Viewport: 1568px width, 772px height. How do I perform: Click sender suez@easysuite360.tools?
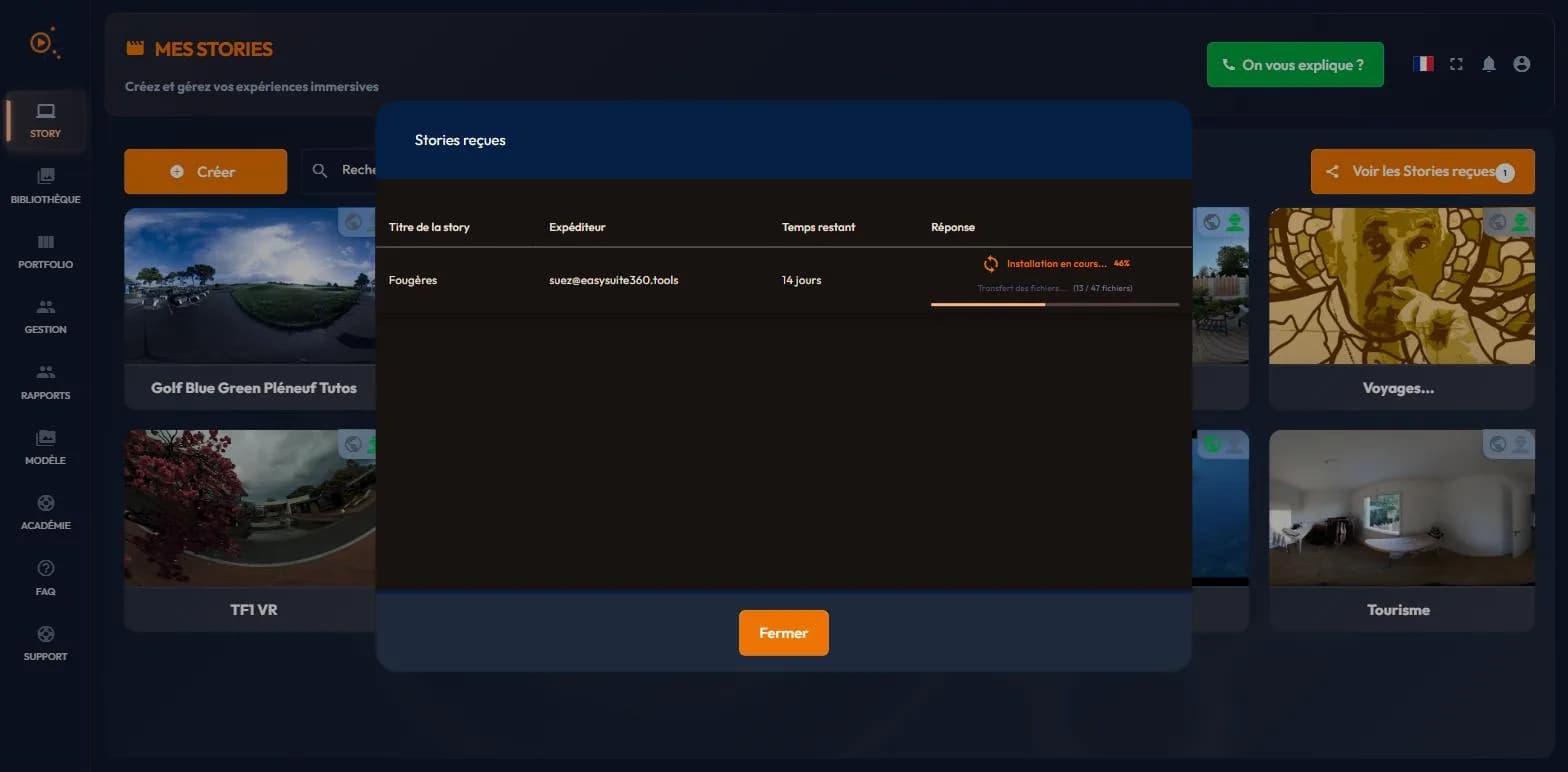point(614,280)
